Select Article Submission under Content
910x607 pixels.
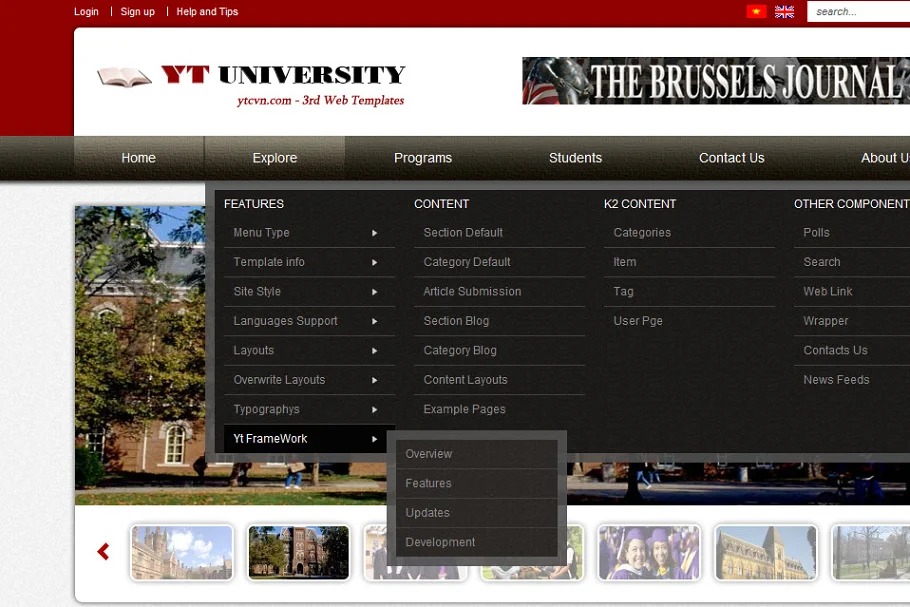point(472,292)
